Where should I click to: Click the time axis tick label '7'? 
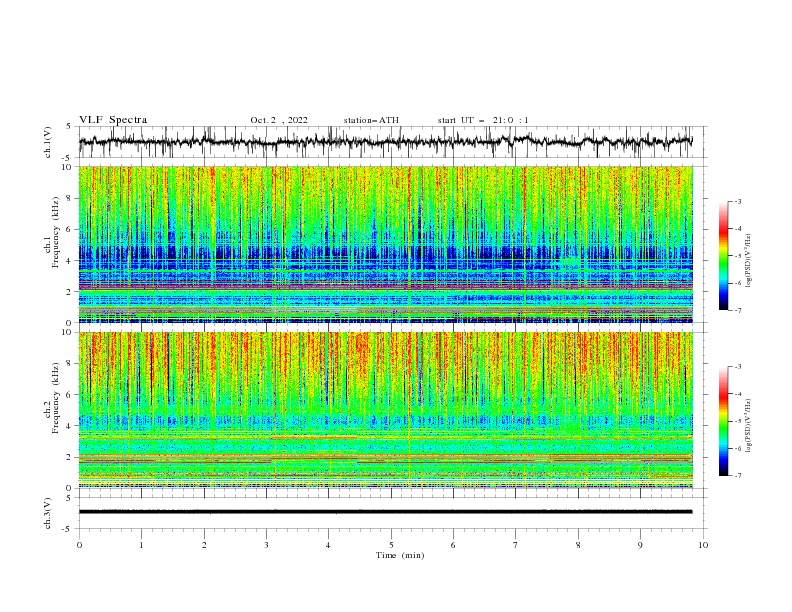point(515,545)
